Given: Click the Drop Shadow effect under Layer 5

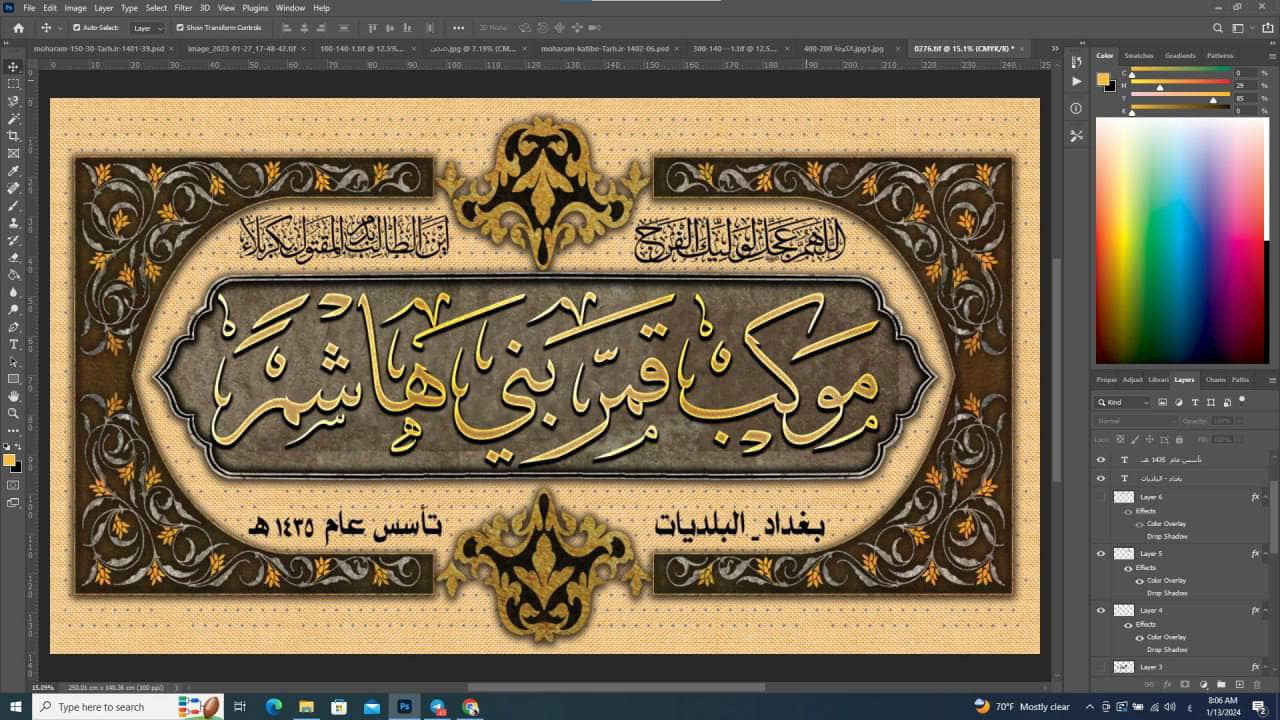Looking at the screenshot, I should tap(1168, 592).
